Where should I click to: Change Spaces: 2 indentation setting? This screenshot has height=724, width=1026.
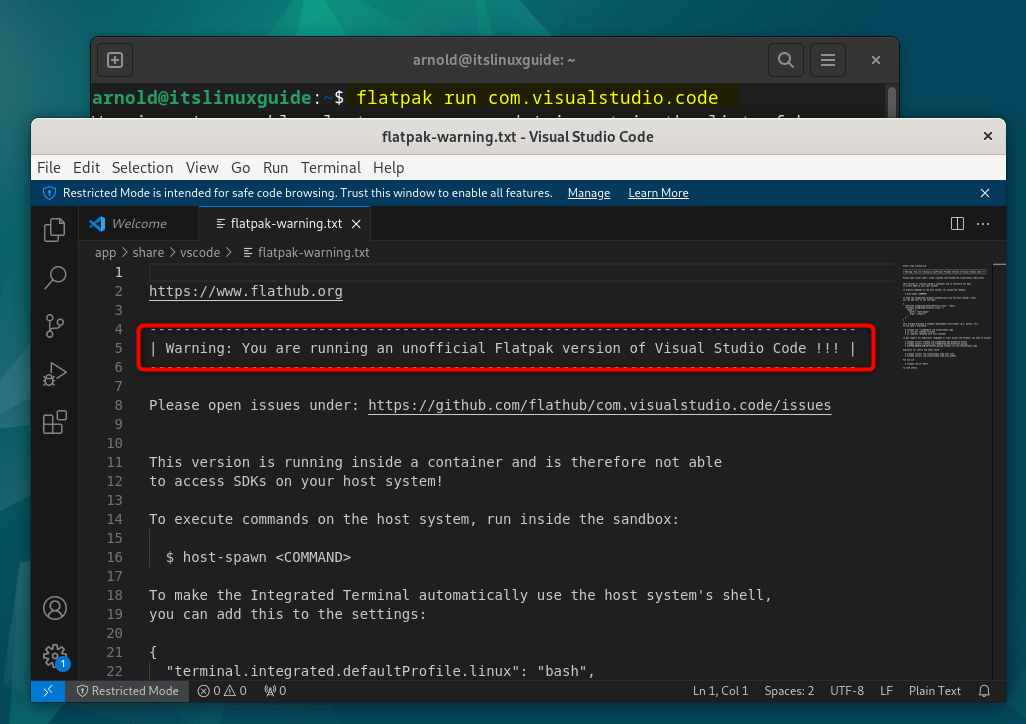point(790,691)
